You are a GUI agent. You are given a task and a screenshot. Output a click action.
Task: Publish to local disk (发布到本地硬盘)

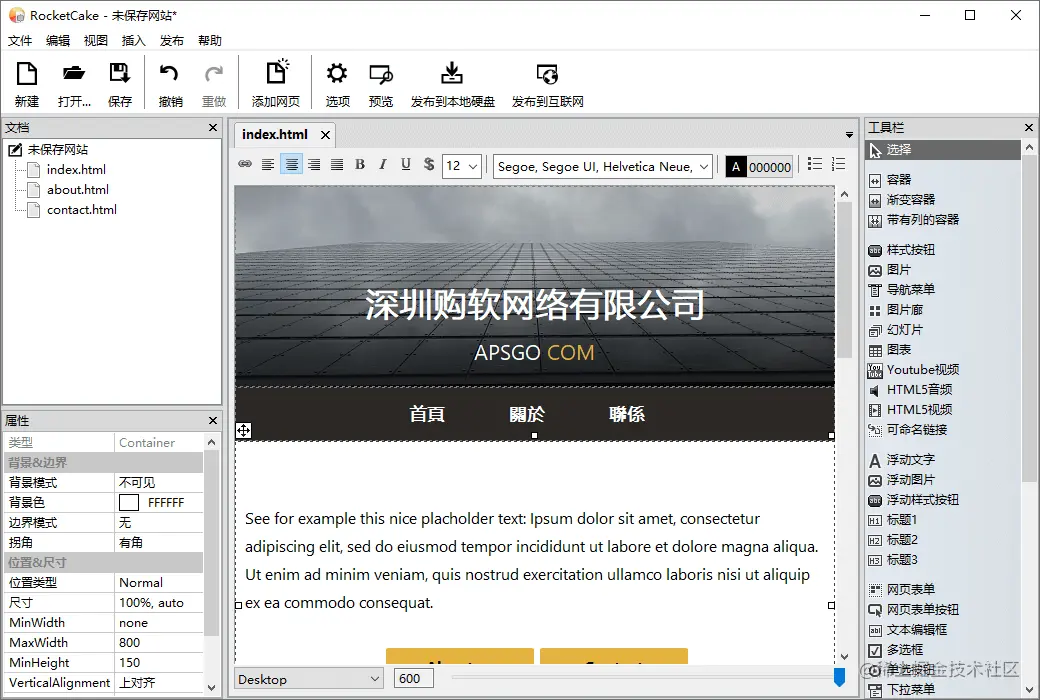[x=452, y=83]
